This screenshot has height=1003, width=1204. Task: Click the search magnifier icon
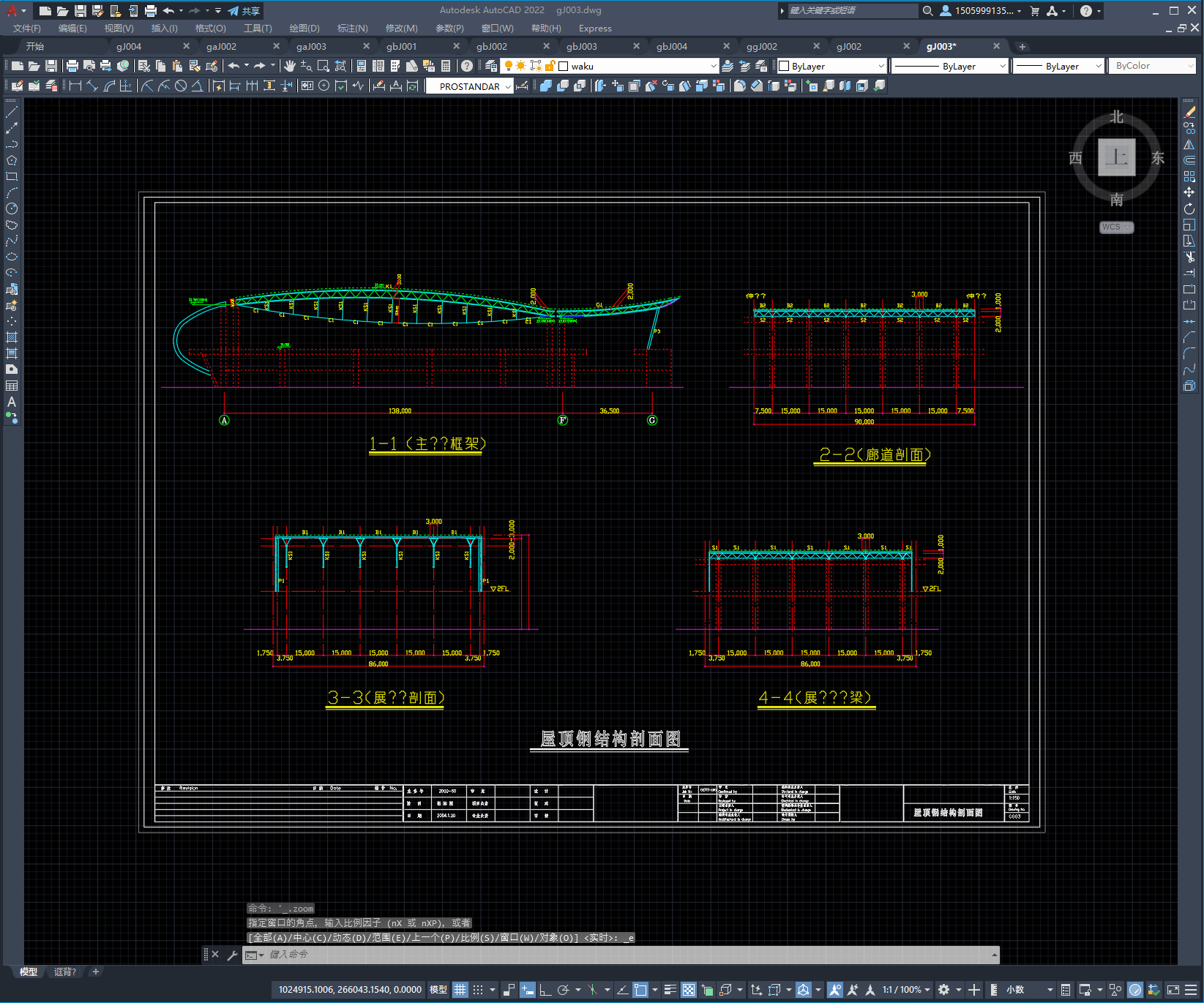[x=927, y=11]
